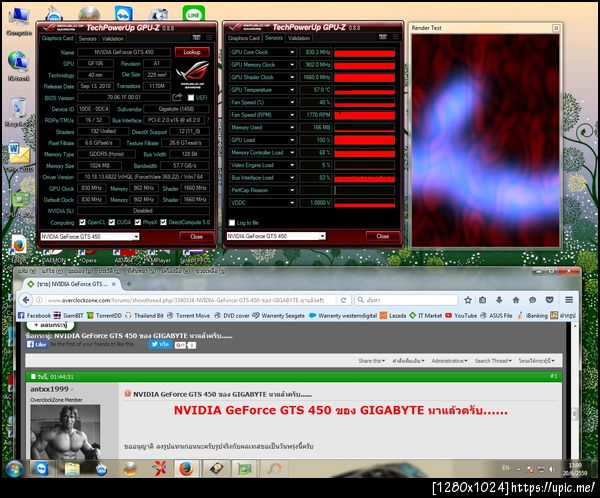Expand the VDDC sensor dropdown
Viewport: 600px width, 498px height.
[x=292, y=203]
